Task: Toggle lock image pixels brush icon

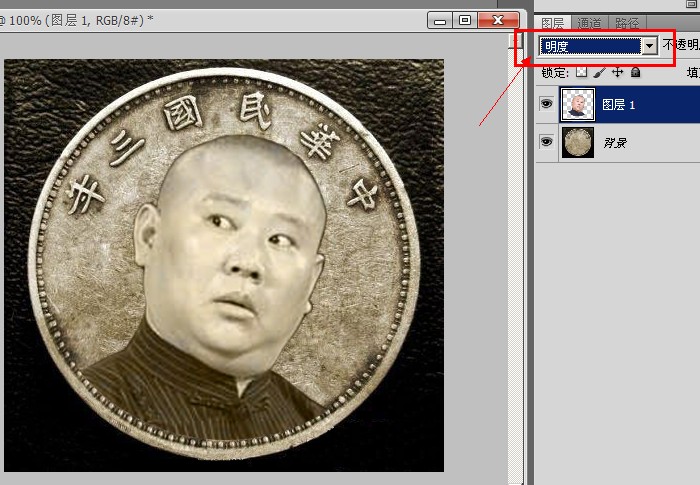Action: 600,72
